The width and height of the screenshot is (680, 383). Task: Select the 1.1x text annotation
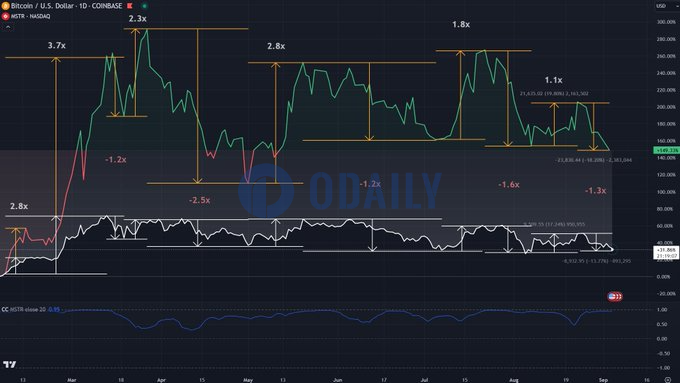(553, 80)
